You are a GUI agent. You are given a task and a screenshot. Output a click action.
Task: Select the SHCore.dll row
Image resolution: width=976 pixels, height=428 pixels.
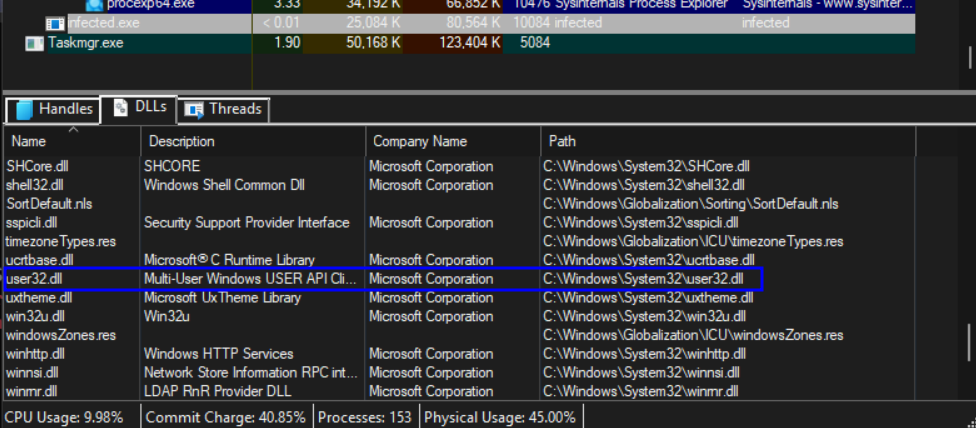pos(459,167)
